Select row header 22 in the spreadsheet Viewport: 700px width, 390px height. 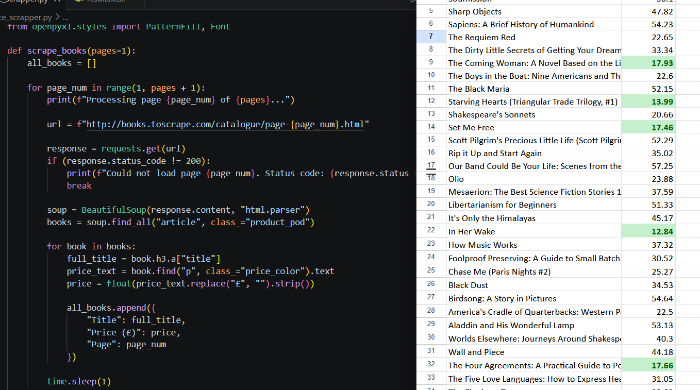431,231
